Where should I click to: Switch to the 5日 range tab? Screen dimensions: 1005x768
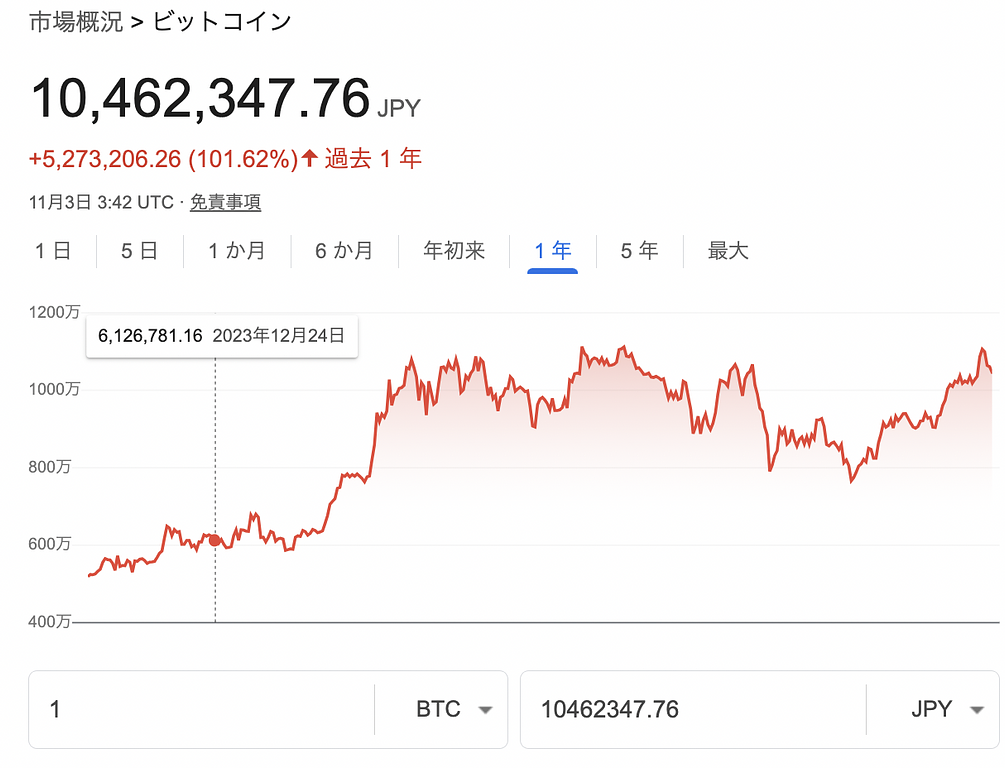tap(140, 251)
